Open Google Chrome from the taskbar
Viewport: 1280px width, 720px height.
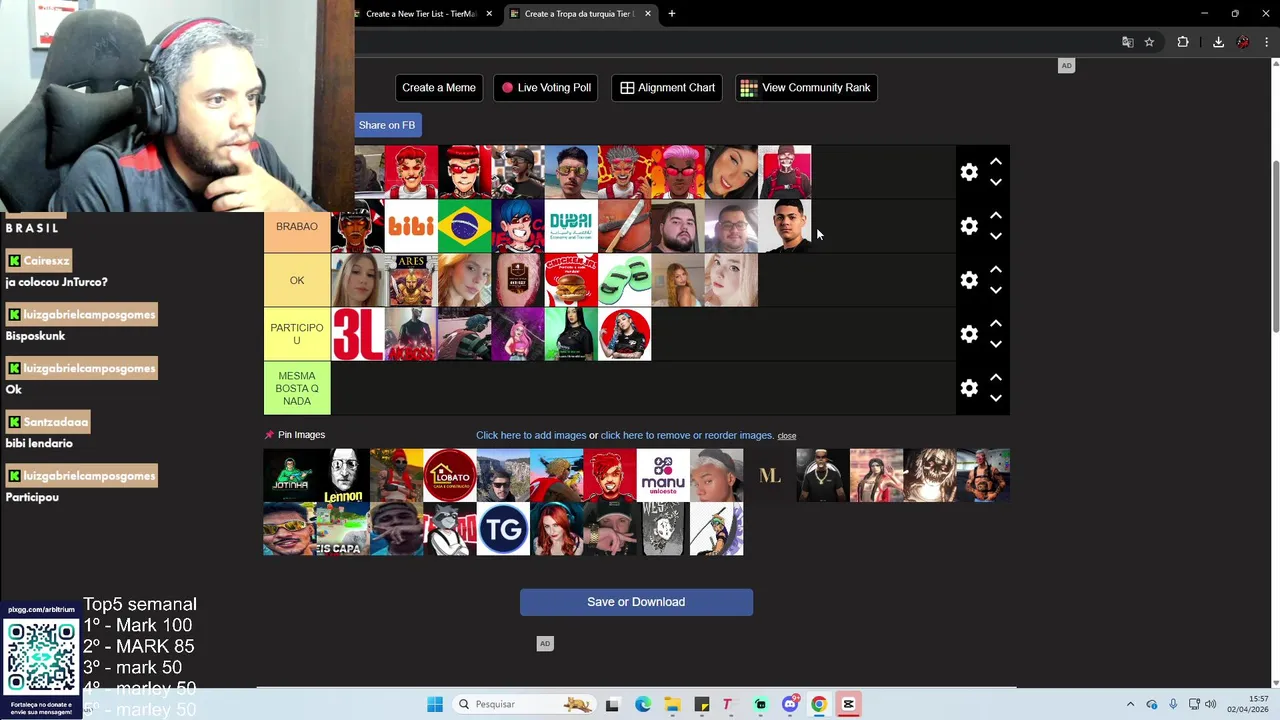click(x=819, y=704)
